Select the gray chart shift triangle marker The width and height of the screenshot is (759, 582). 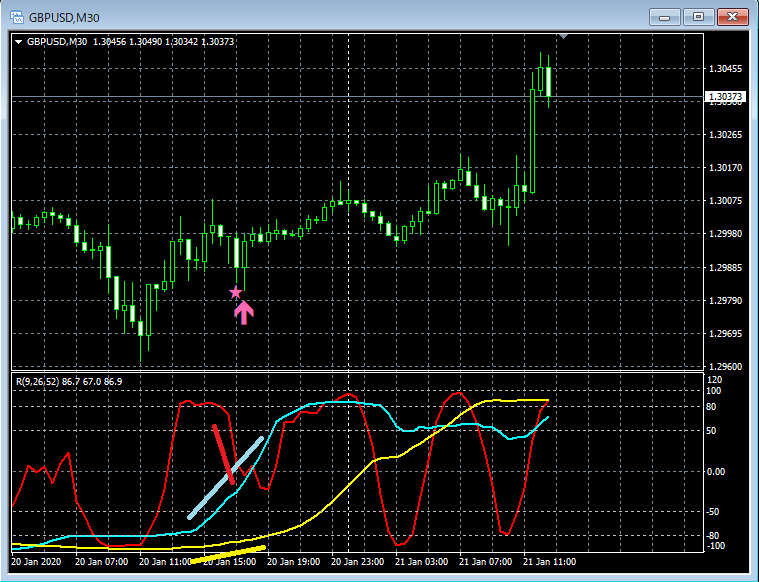(563, 37)
